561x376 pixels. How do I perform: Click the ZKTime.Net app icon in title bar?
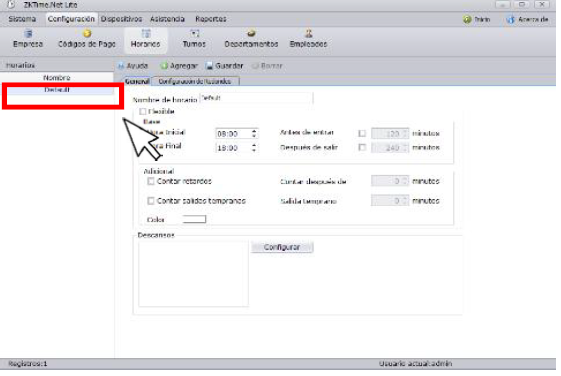11,5
